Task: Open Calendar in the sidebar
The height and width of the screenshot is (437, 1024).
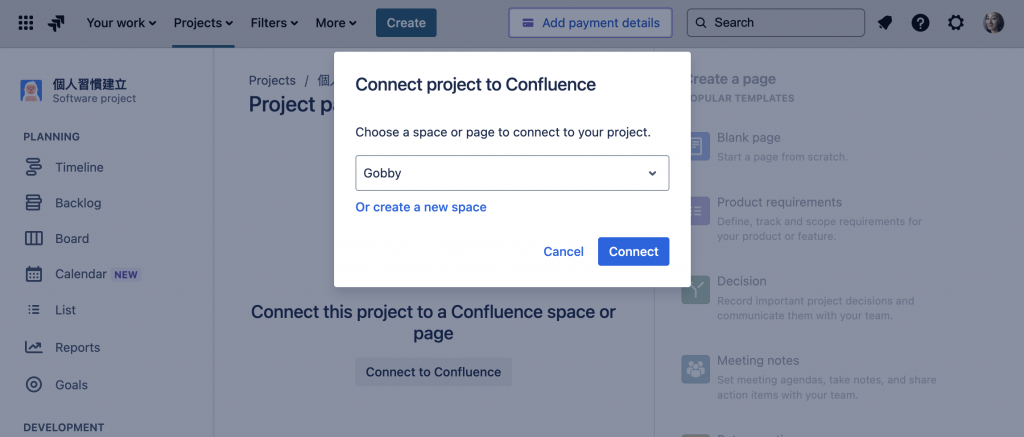Action: (80, 274)
